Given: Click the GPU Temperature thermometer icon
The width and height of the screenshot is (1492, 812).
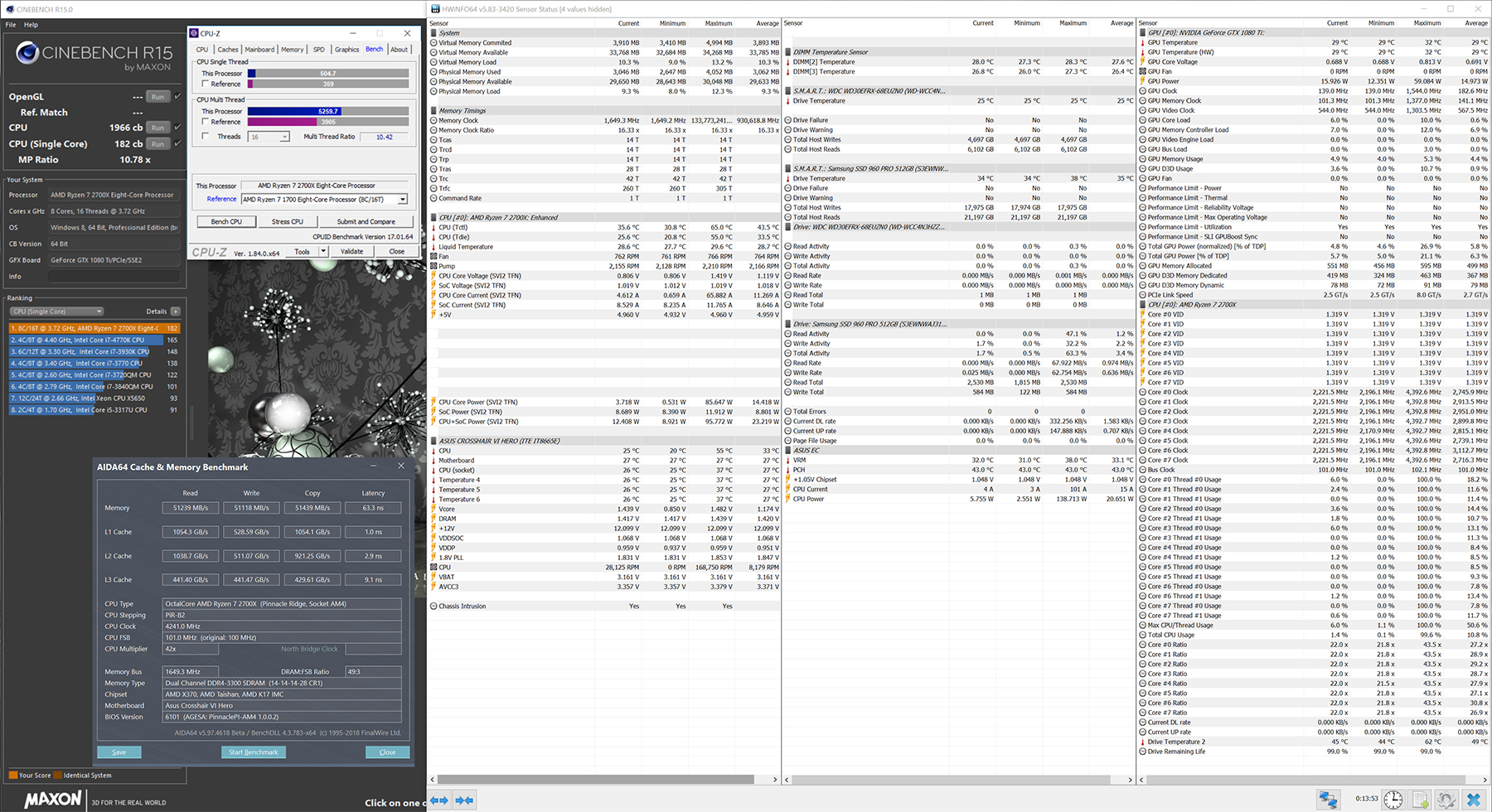Looking at the screenshot, I should click(1143, 42).
